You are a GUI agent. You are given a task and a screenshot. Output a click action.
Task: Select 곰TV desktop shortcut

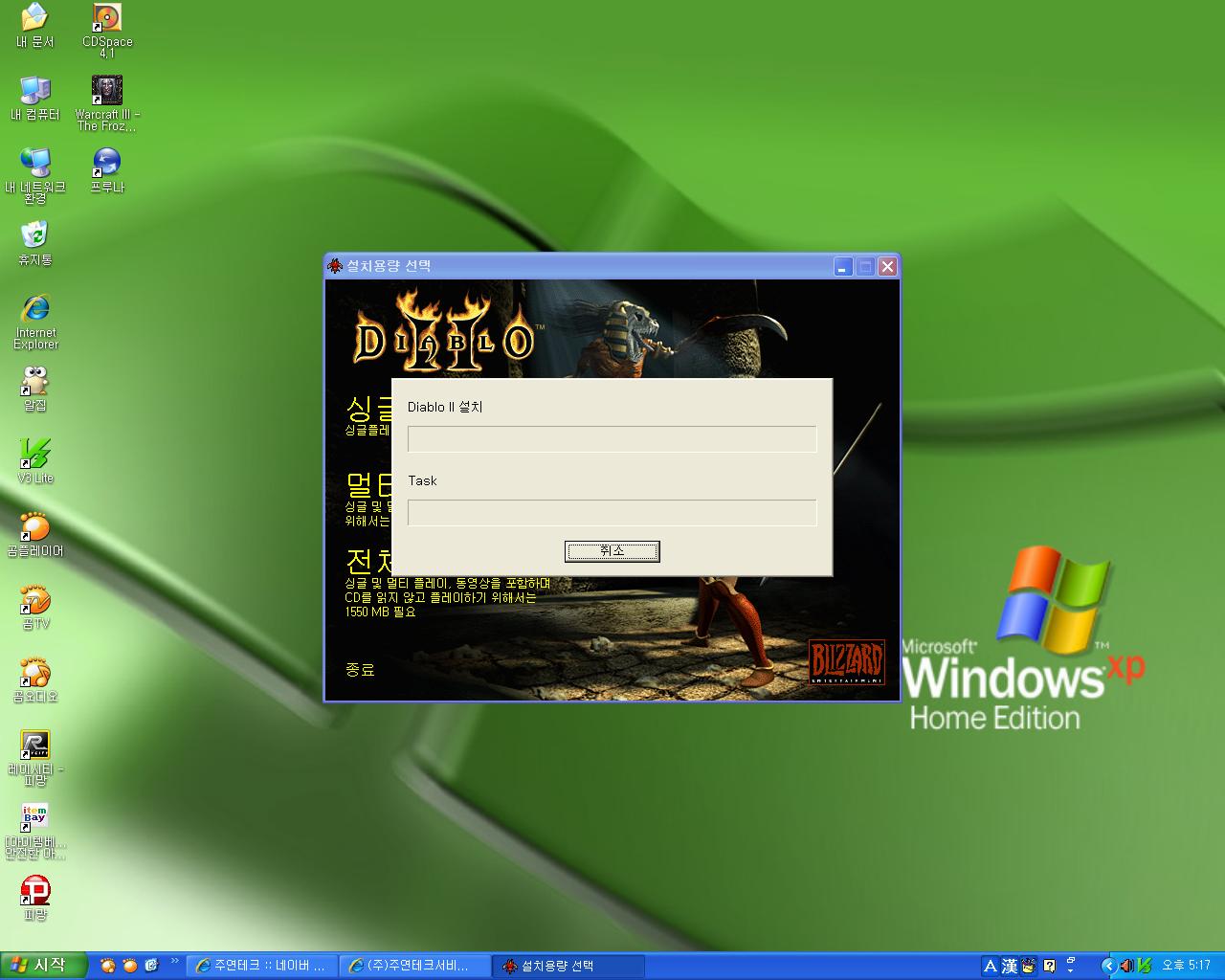34,608
